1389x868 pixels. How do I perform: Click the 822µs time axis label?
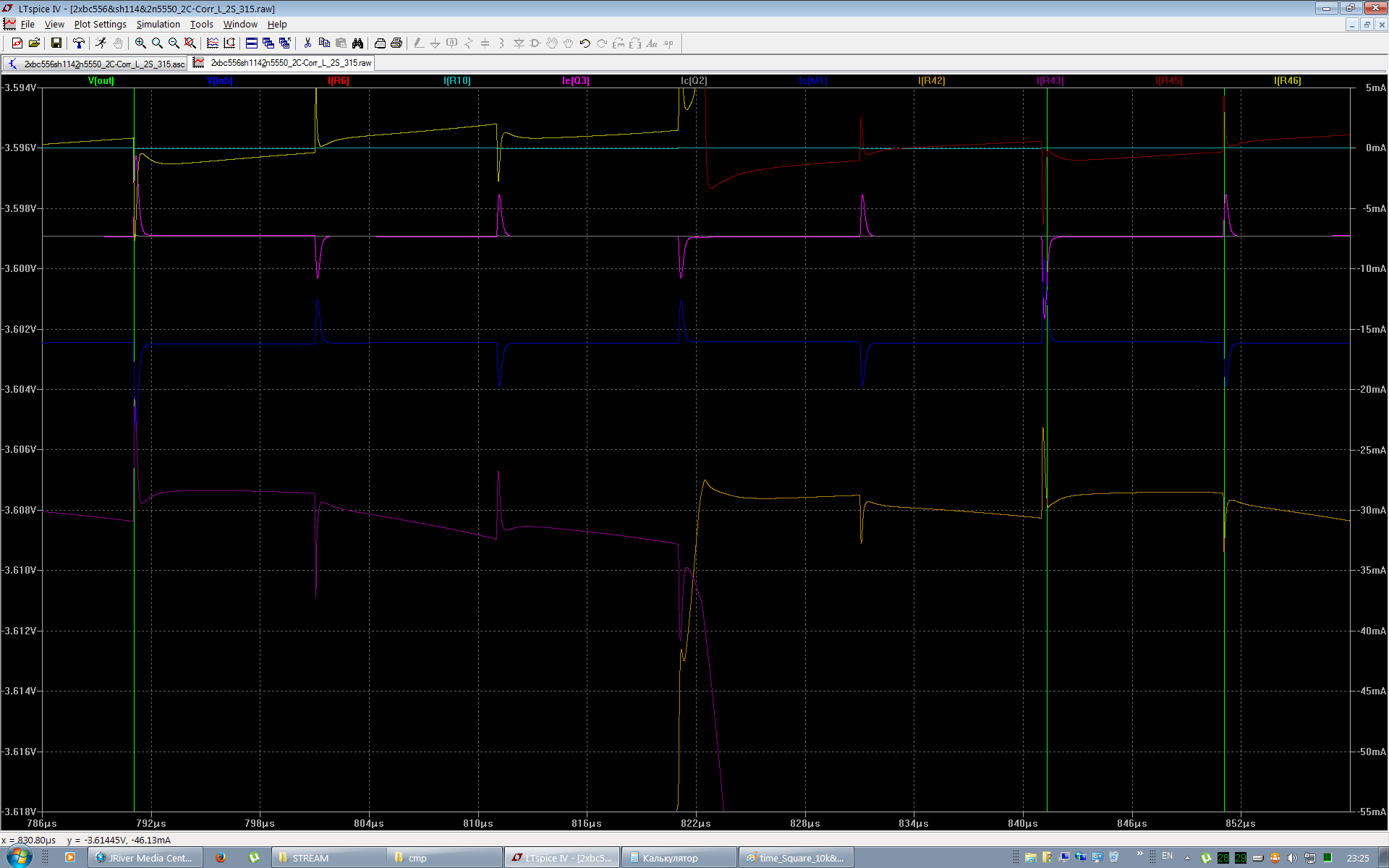click(696, 823)
